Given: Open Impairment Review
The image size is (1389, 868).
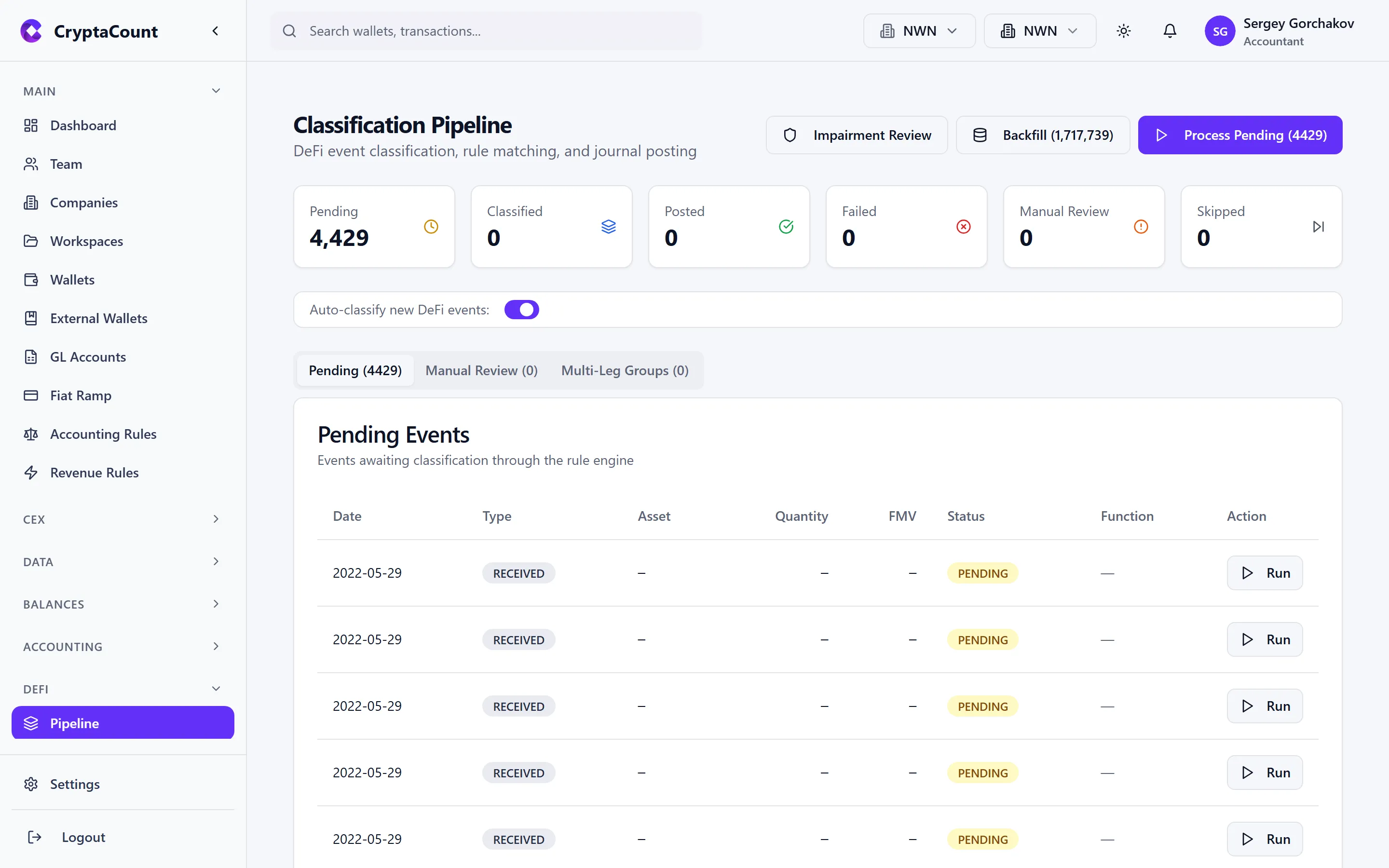Looking at the screenshot, I should click(857, 135).
